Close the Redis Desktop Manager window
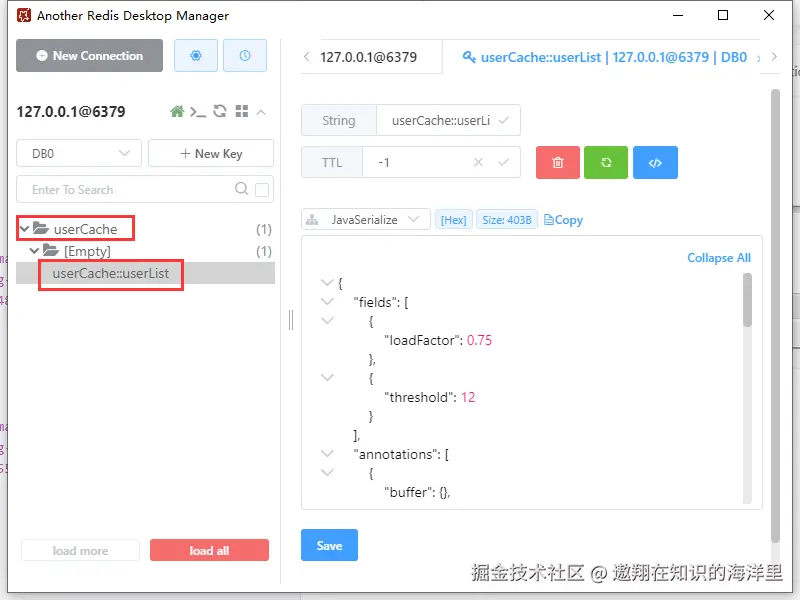 pyautogui.click(x=768, y=15)
